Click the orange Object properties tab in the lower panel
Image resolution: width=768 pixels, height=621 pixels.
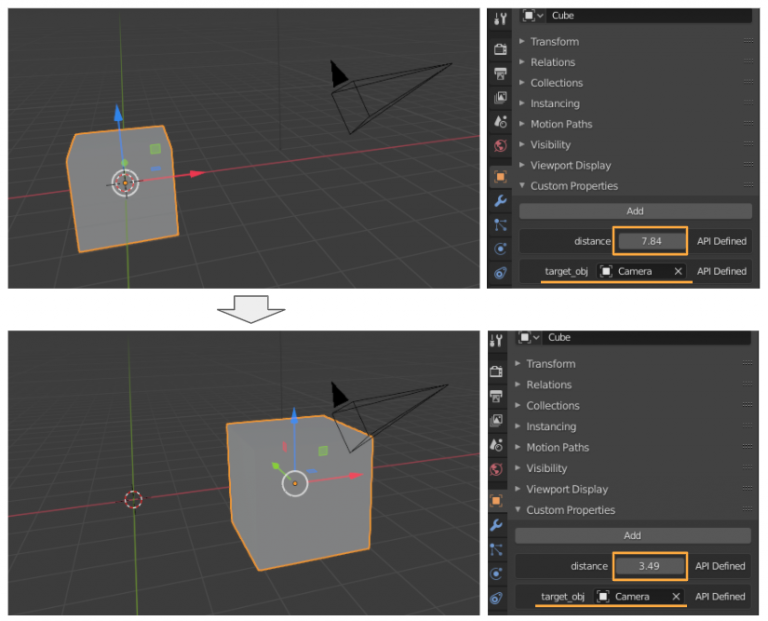(x=497, y=499)
